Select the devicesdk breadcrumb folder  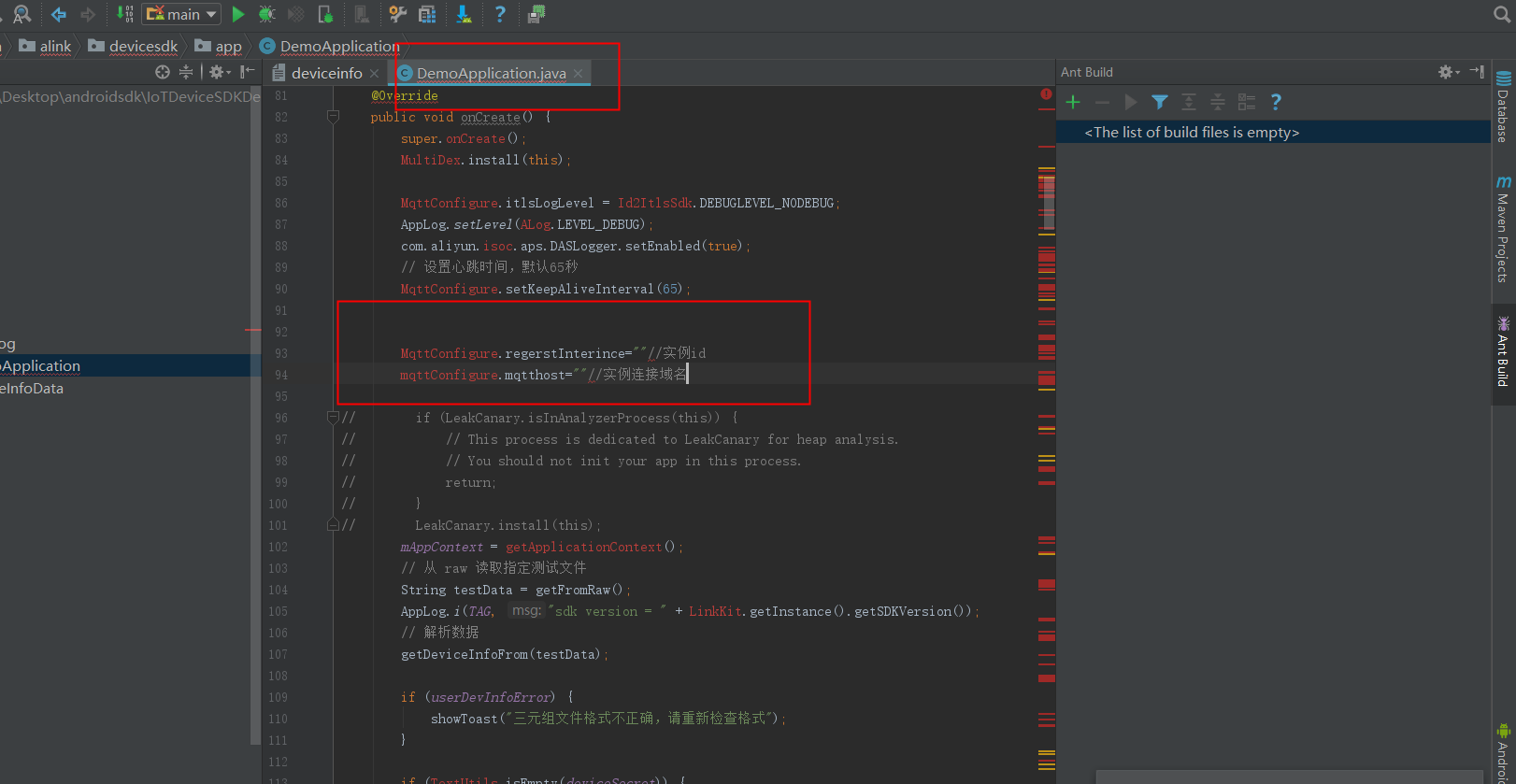click(x=133, y=46)
